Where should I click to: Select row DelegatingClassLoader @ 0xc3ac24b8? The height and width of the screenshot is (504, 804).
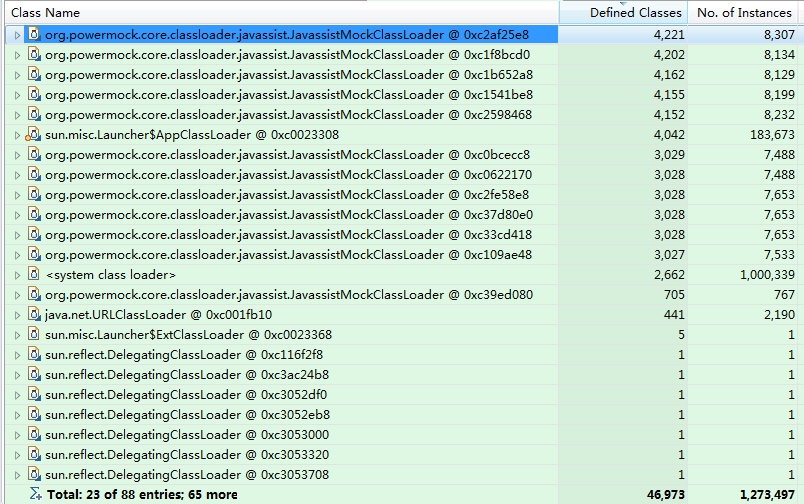[401, 374]
